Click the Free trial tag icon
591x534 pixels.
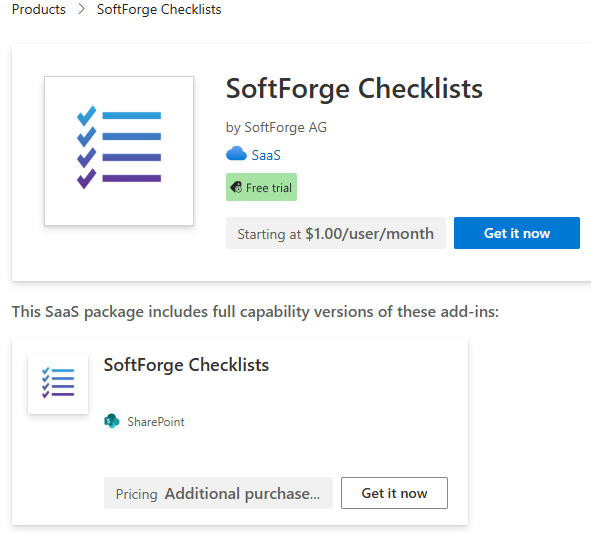(x=236, y=187)
